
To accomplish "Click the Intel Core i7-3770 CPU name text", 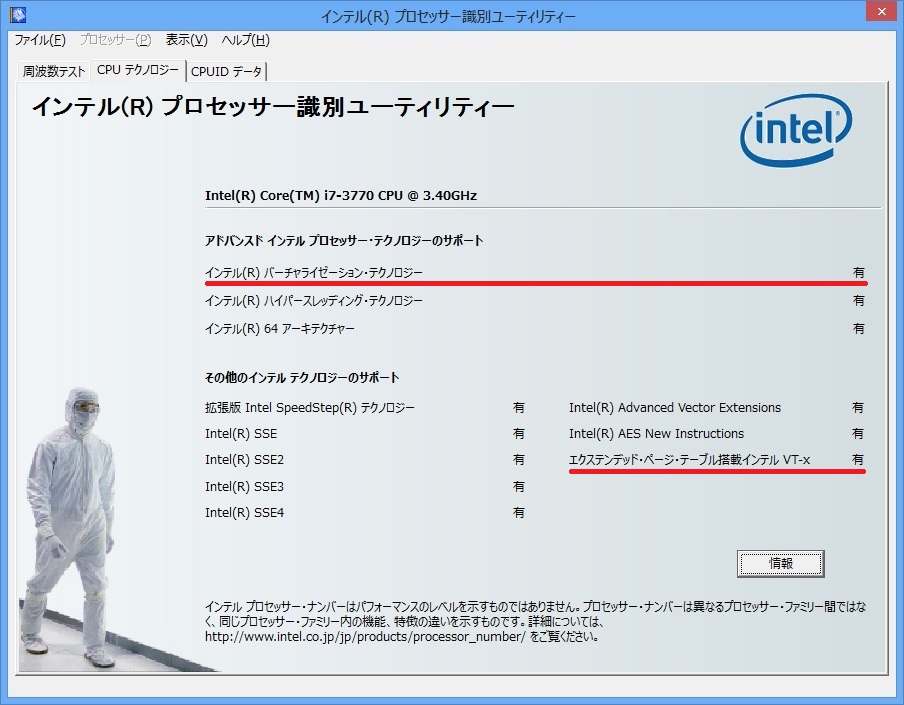I will (341, 195).
